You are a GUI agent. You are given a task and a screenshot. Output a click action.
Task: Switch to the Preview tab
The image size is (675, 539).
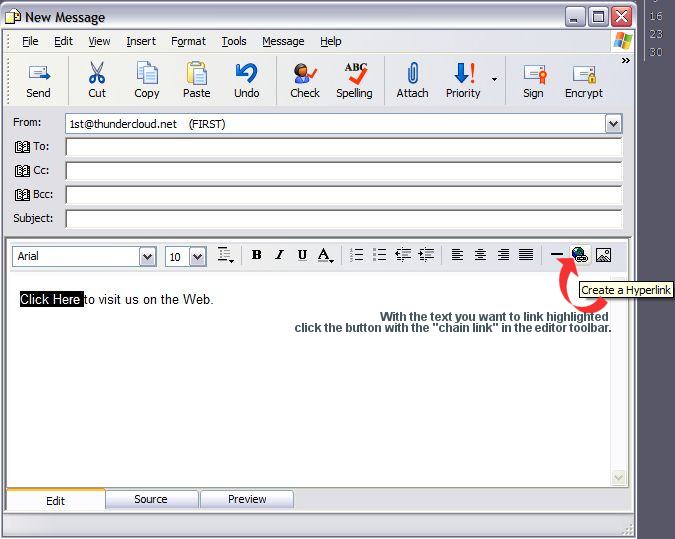247,499
